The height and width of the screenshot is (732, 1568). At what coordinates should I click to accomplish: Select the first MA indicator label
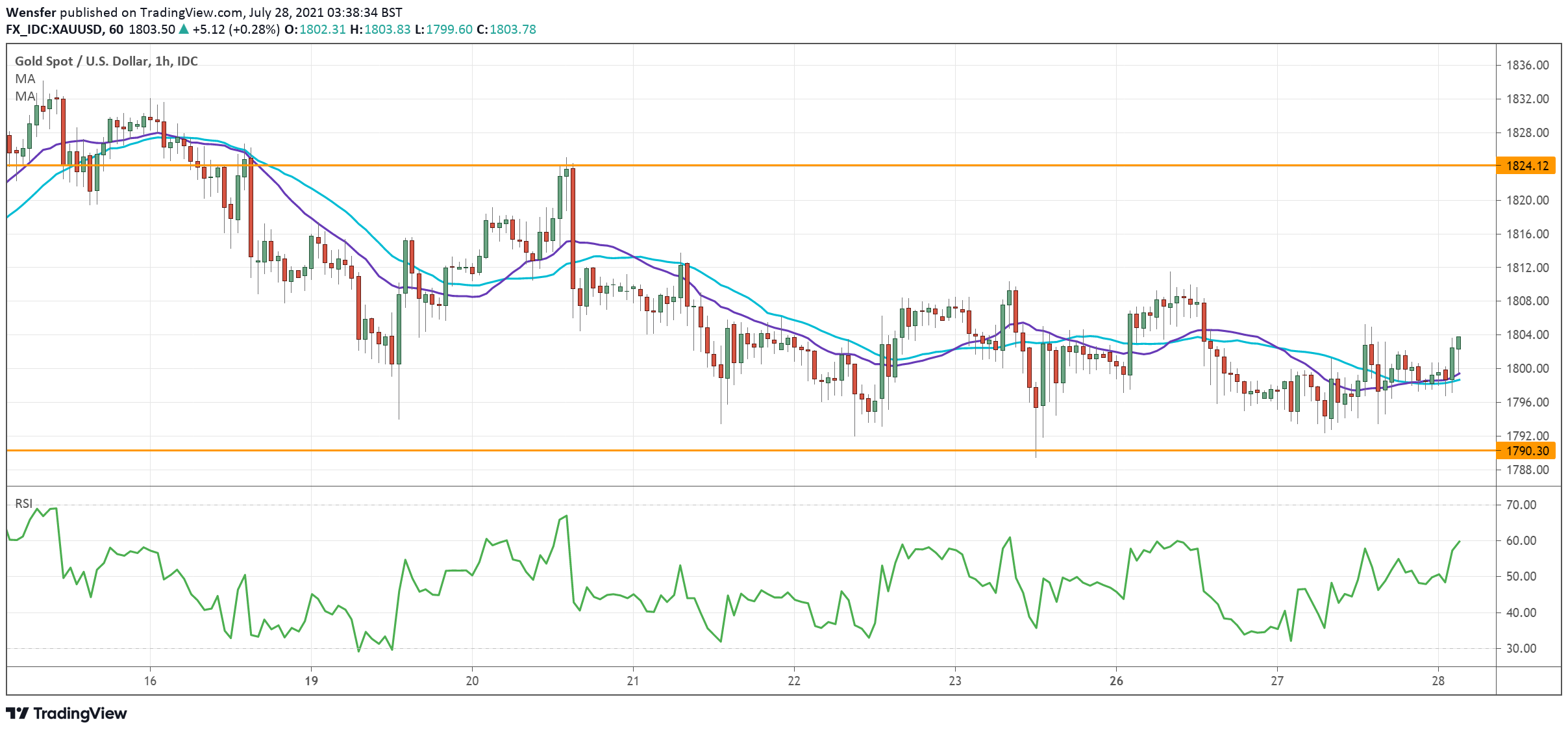[25, 79]
